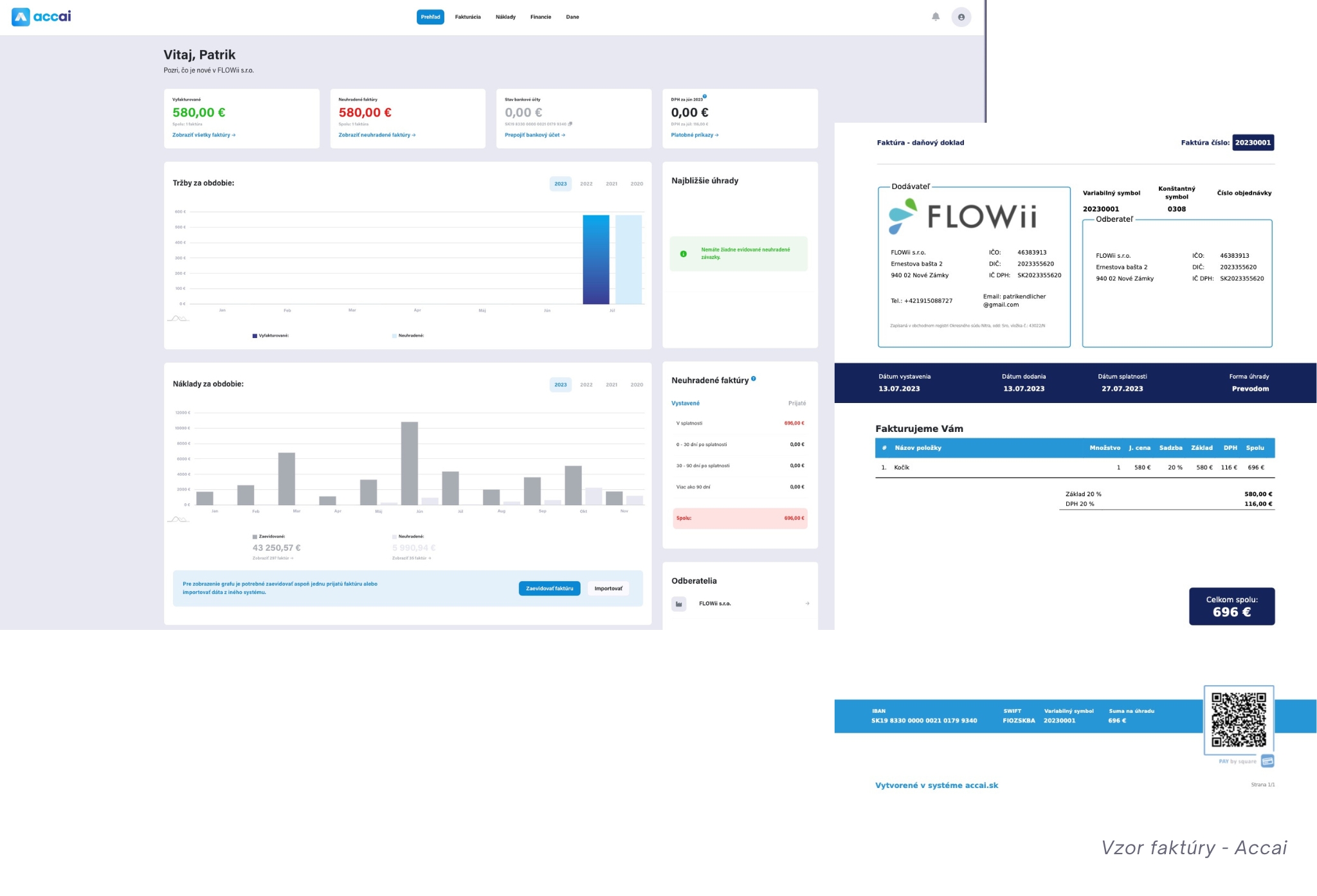Click the Zaevidovať faktúru button
Viewport: 1317px width, 896px height.
(549, 588)
